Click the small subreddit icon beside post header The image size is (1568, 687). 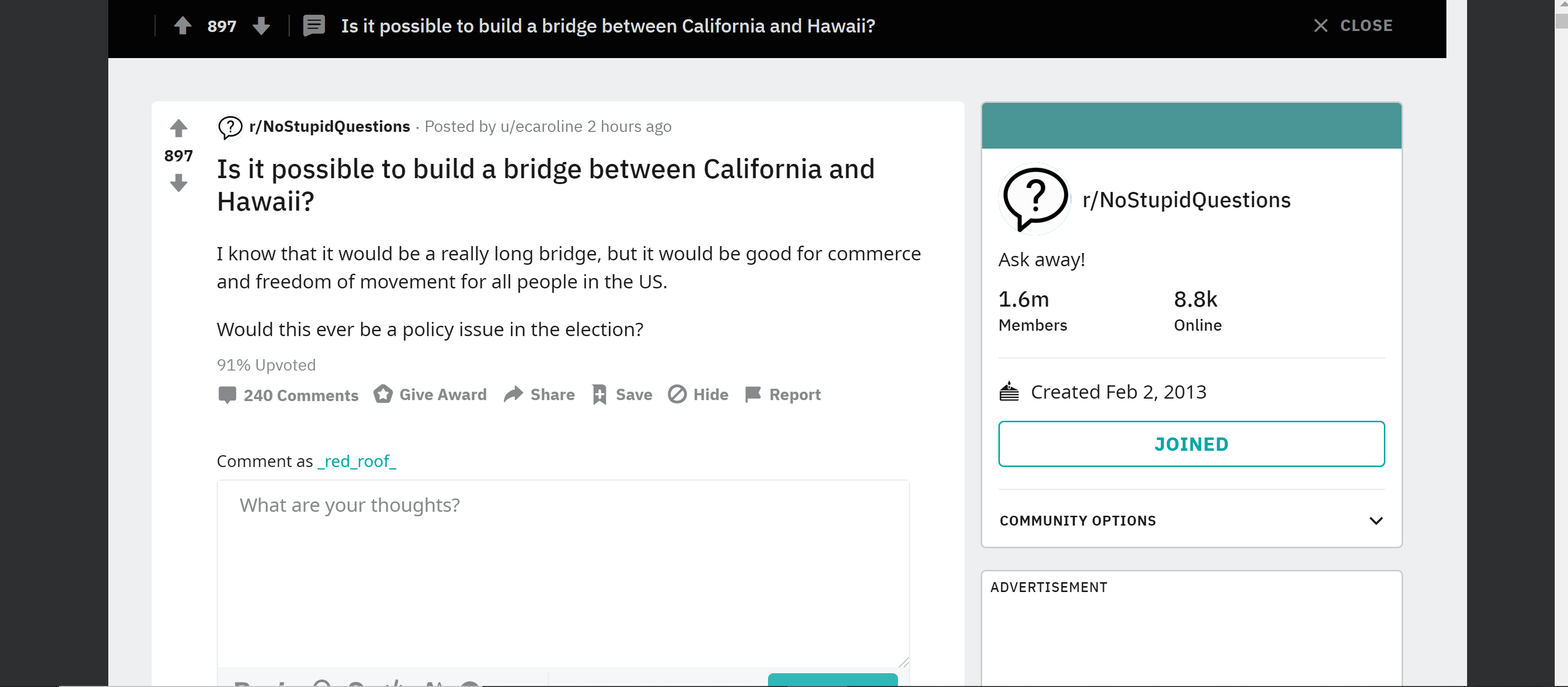coord(230,127)
